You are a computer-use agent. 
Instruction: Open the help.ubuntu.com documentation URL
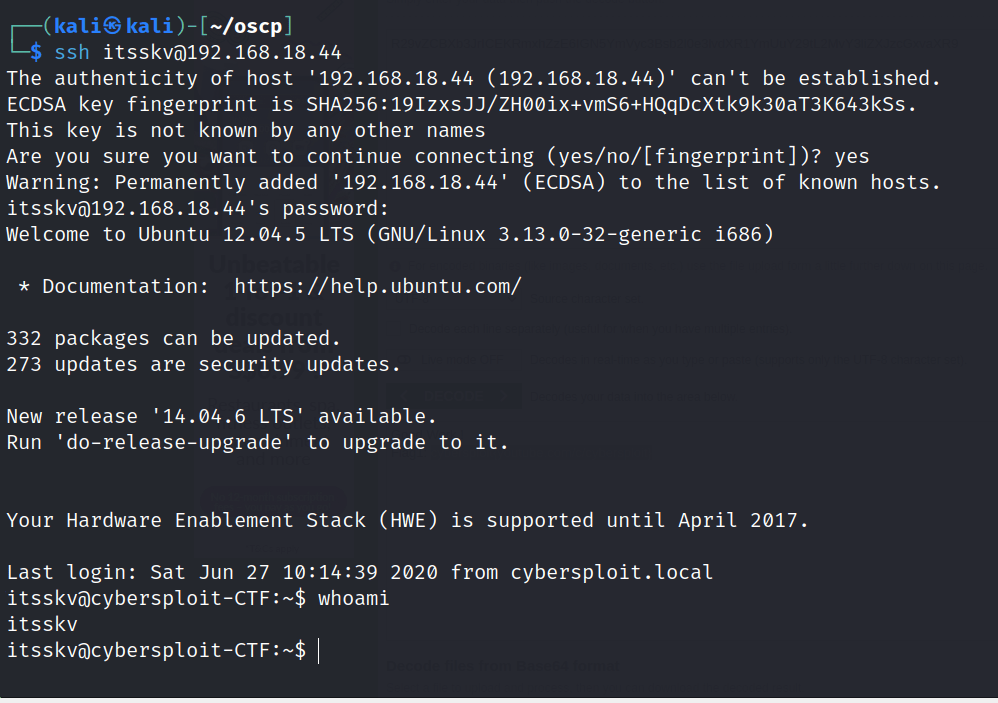378,286
